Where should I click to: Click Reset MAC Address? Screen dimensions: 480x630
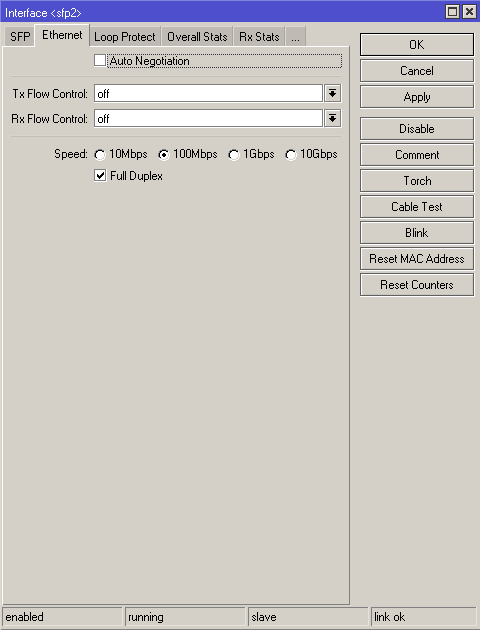pos(417,259)
